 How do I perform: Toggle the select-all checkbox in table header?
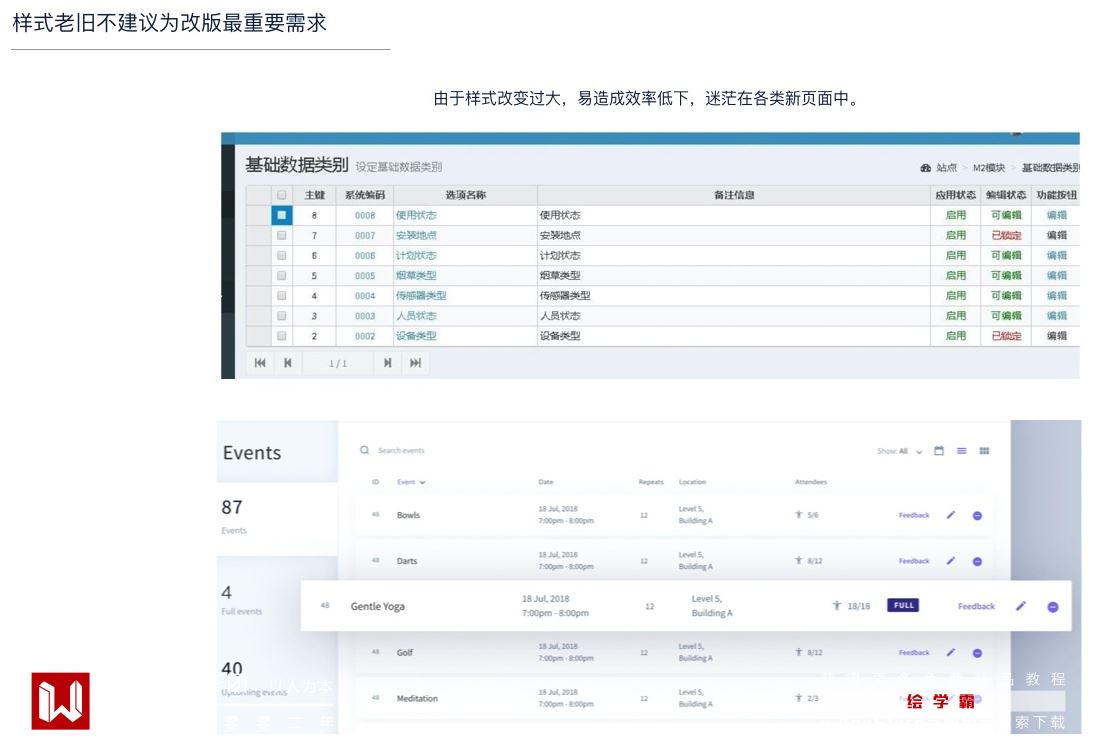click(281, 194)
